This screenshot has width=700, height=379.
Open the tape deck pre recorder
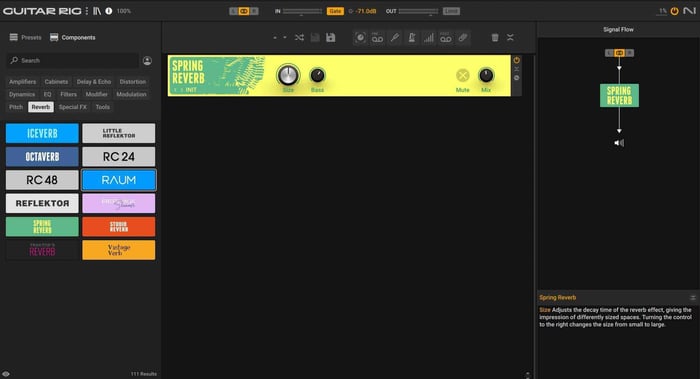pyautogui.click(x=377, y=37)
